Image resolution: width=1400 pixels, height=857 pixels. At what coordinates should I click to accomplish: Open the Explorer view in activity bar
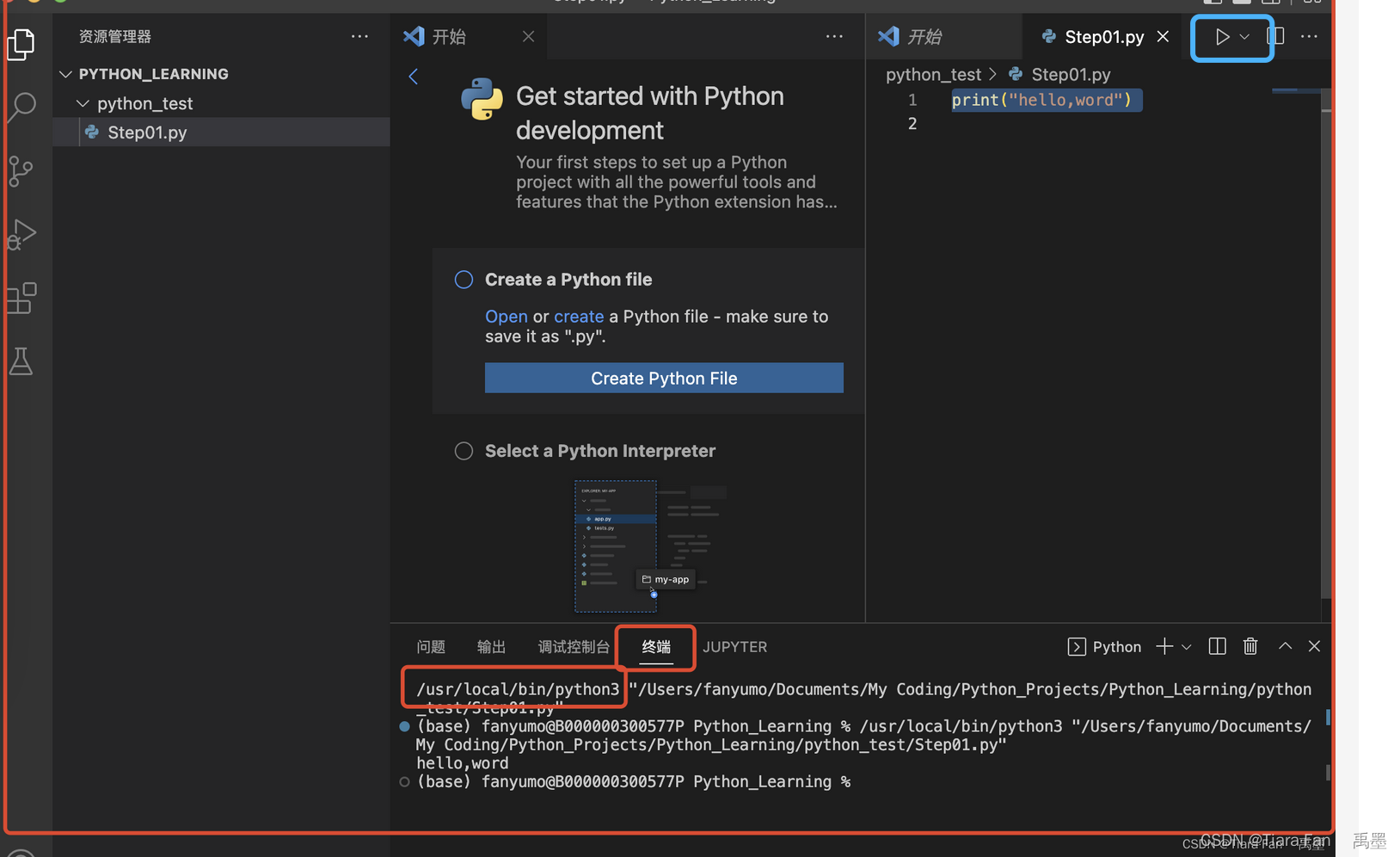21,44
